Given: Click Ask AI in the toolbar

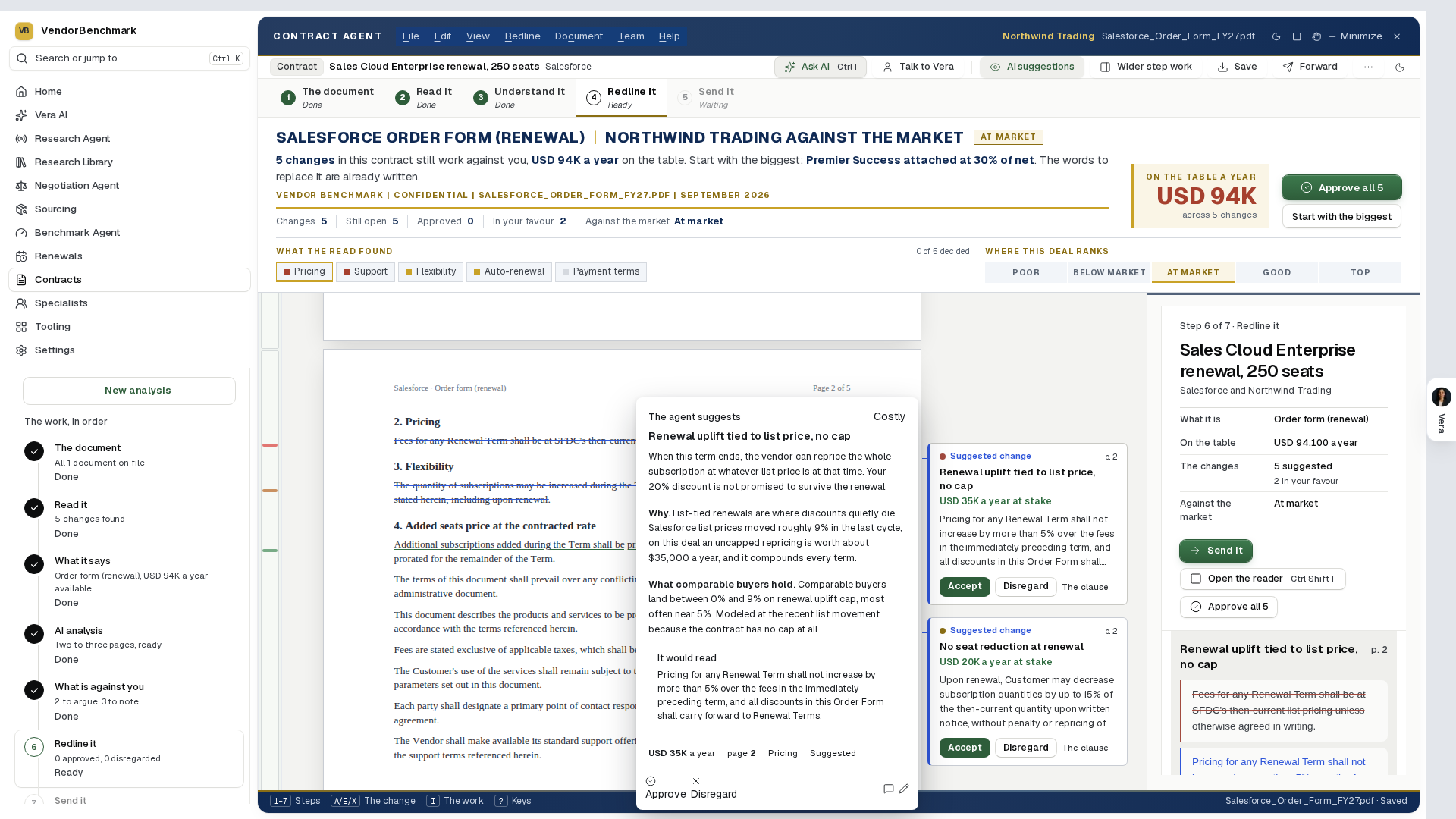Looking at the screenshot, I should (x=820, y=67).
